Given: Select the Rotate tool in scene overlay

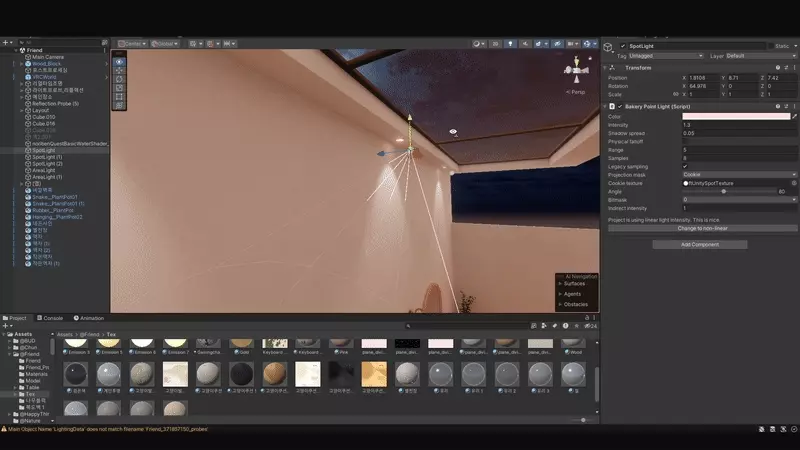Looking at the screenshot, I should 119,79.
